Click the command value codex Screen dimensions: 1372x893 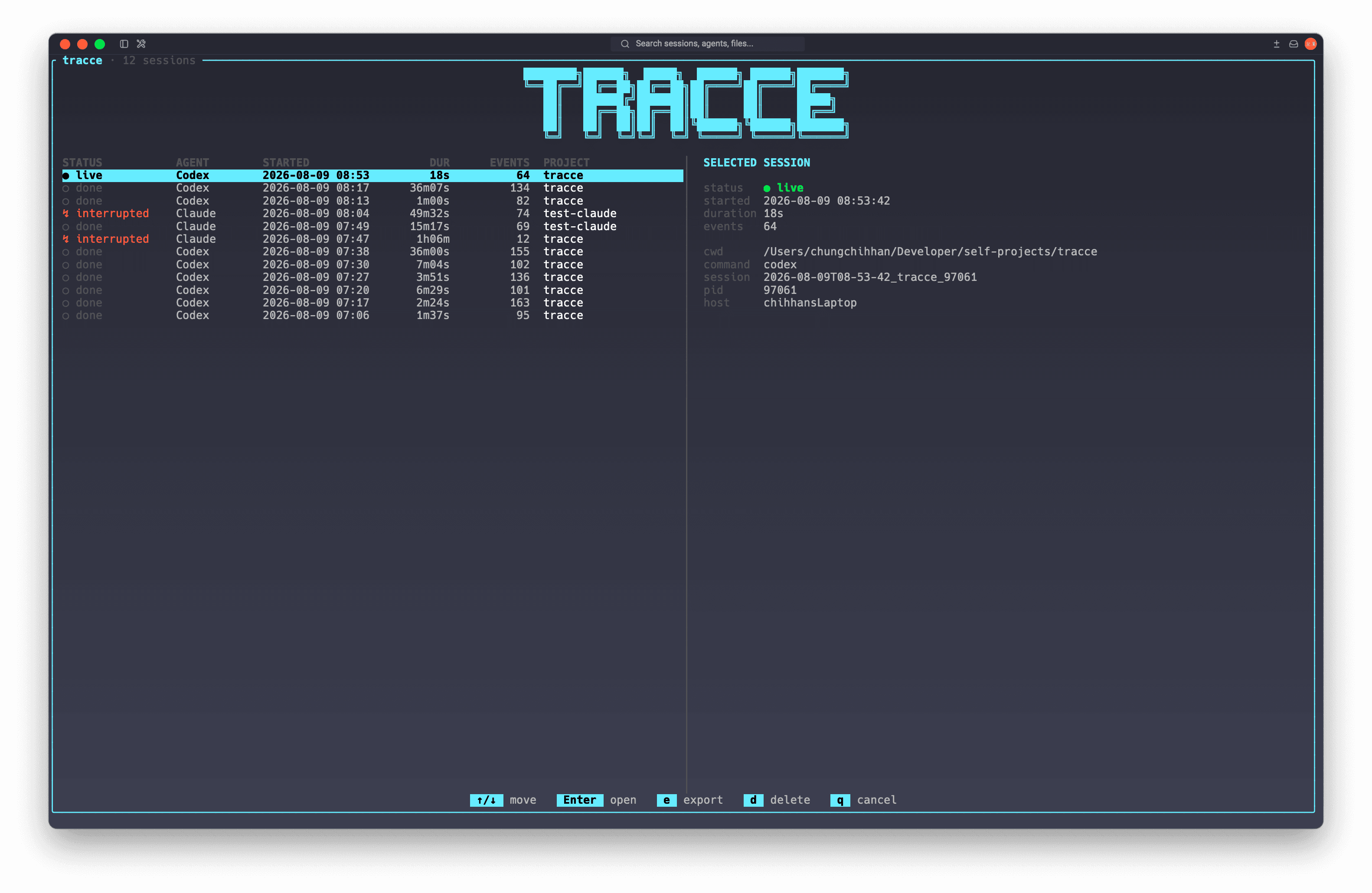pyautogui.click(x=780, y=264)
